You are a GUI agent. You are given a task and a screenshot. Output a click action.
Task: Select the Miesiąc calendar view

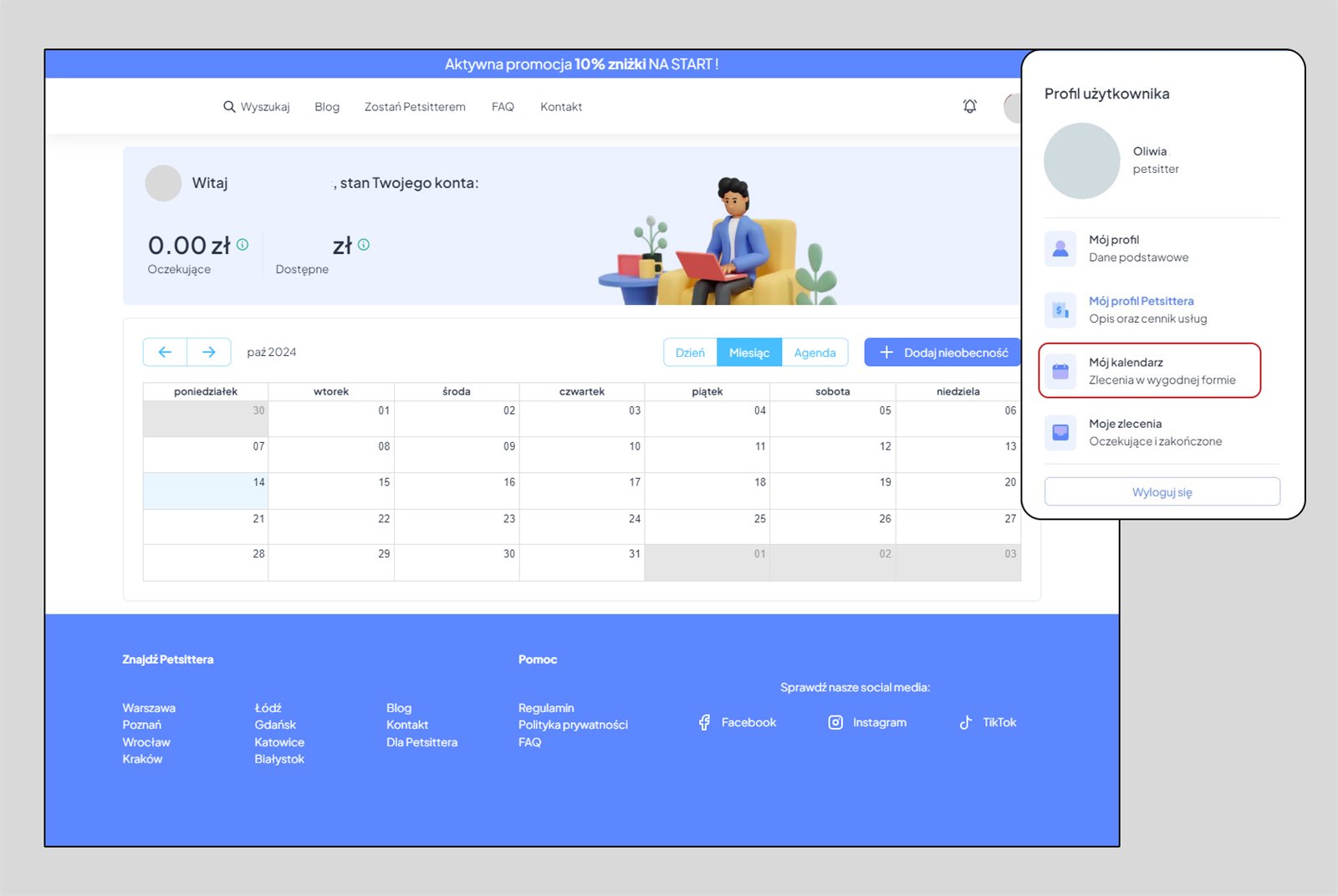click(749, 353)
